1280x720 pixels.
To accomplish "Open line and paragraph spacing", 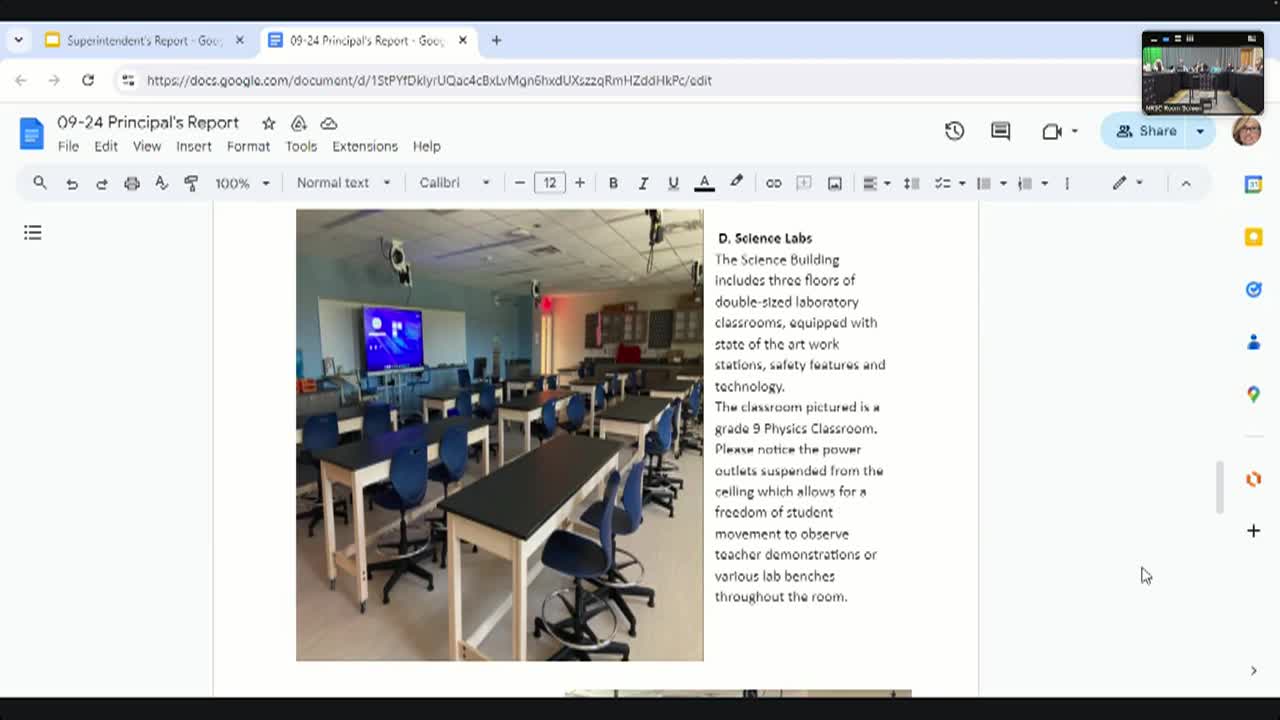I will [x=911, y=183].
